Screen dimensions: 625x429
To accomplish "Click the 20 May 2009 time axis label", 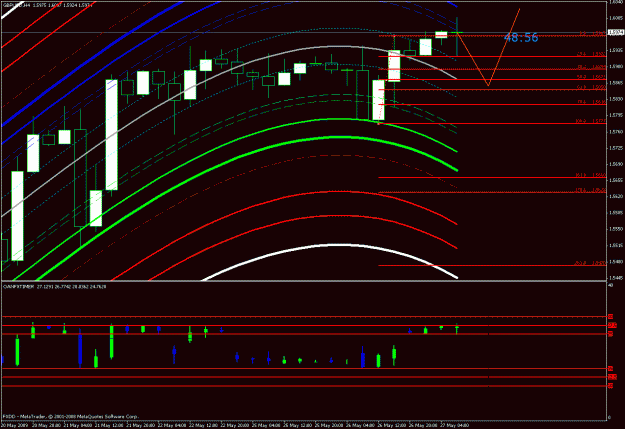I will click(x=14, y=425).
